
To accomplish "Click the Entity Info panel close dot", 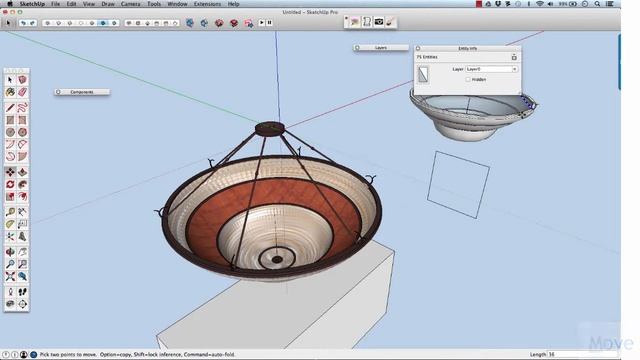I will pyautogui.click(x=418, y=48).
